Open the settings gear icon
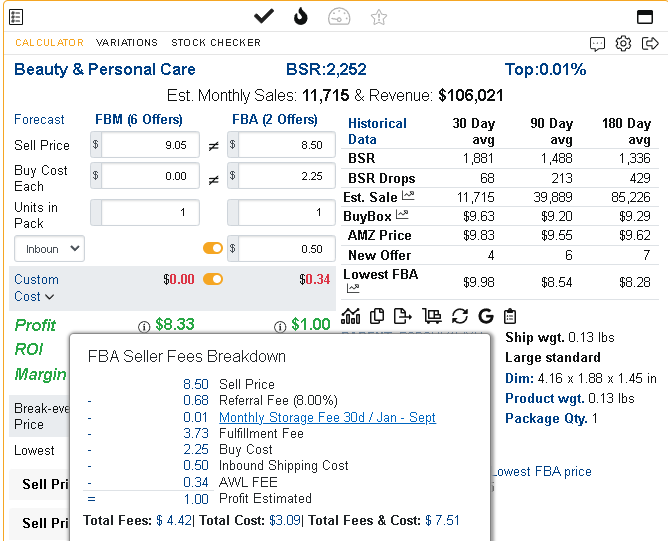 pyautogui.click(x=623, y=43)
